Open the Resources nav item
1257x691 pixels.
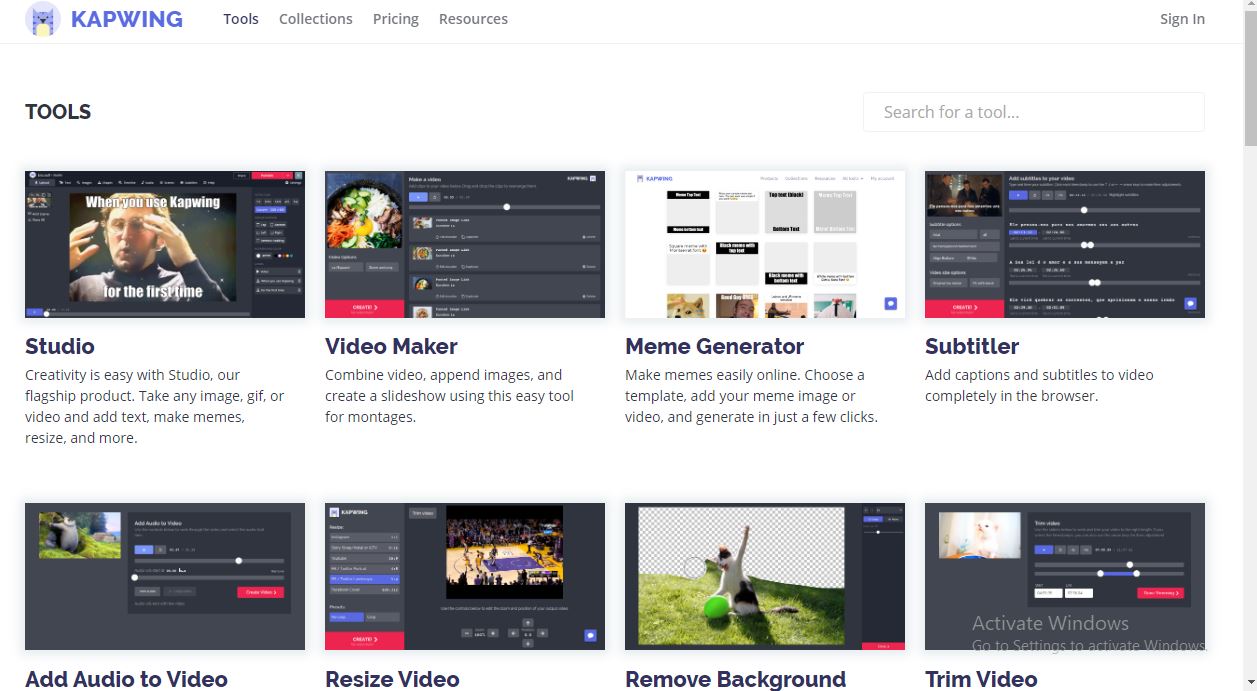473,19
